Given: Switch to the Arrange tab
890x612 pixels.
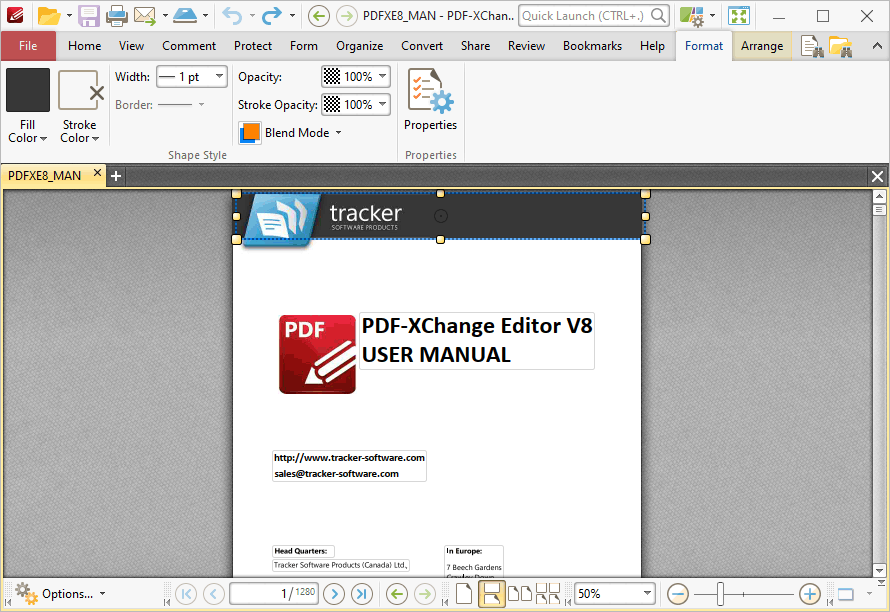Looking at the screenshot, I should [x=762, y=46].
